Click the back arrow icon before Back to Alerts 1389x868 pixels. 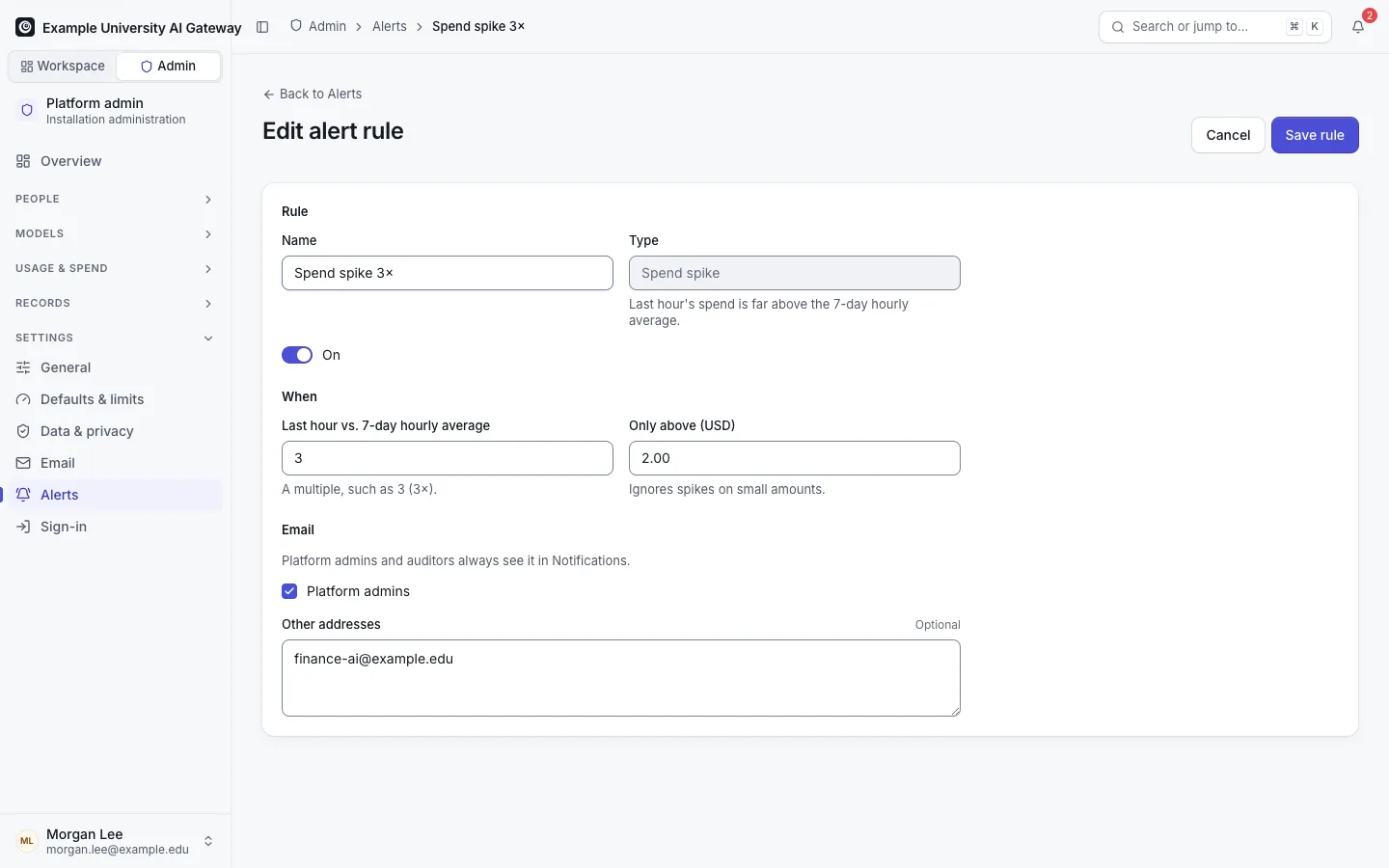click(268, 95)
